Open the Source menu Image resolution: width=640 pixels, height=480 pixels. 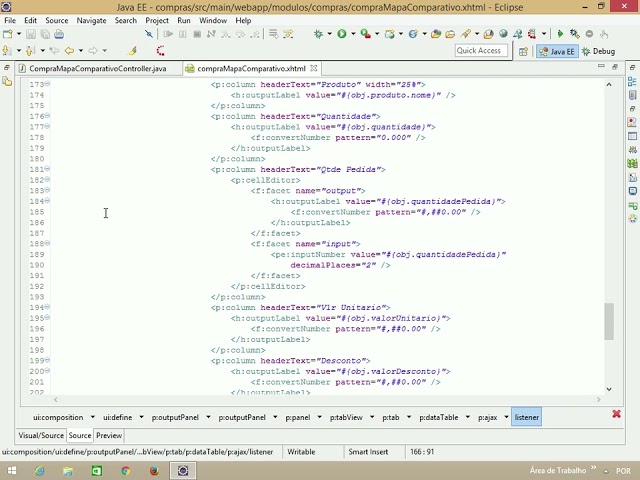(x=57, y=20)
